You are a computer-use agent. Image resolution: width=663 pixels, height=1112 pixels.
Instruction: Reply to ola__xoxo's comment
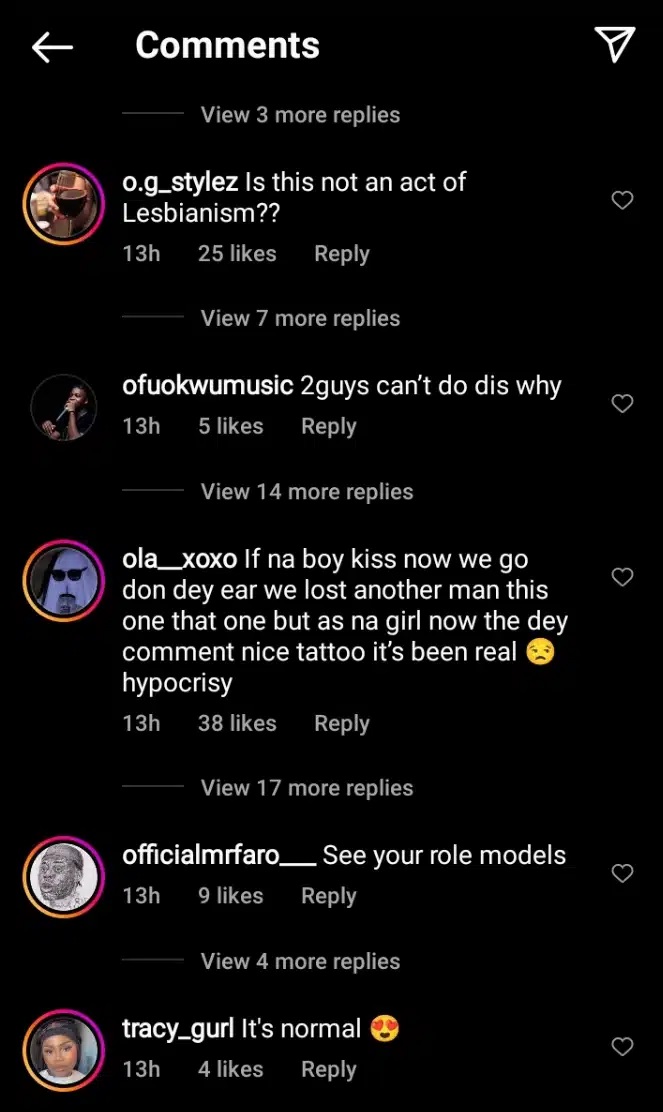pyautogui.click(x=342, y=723)
